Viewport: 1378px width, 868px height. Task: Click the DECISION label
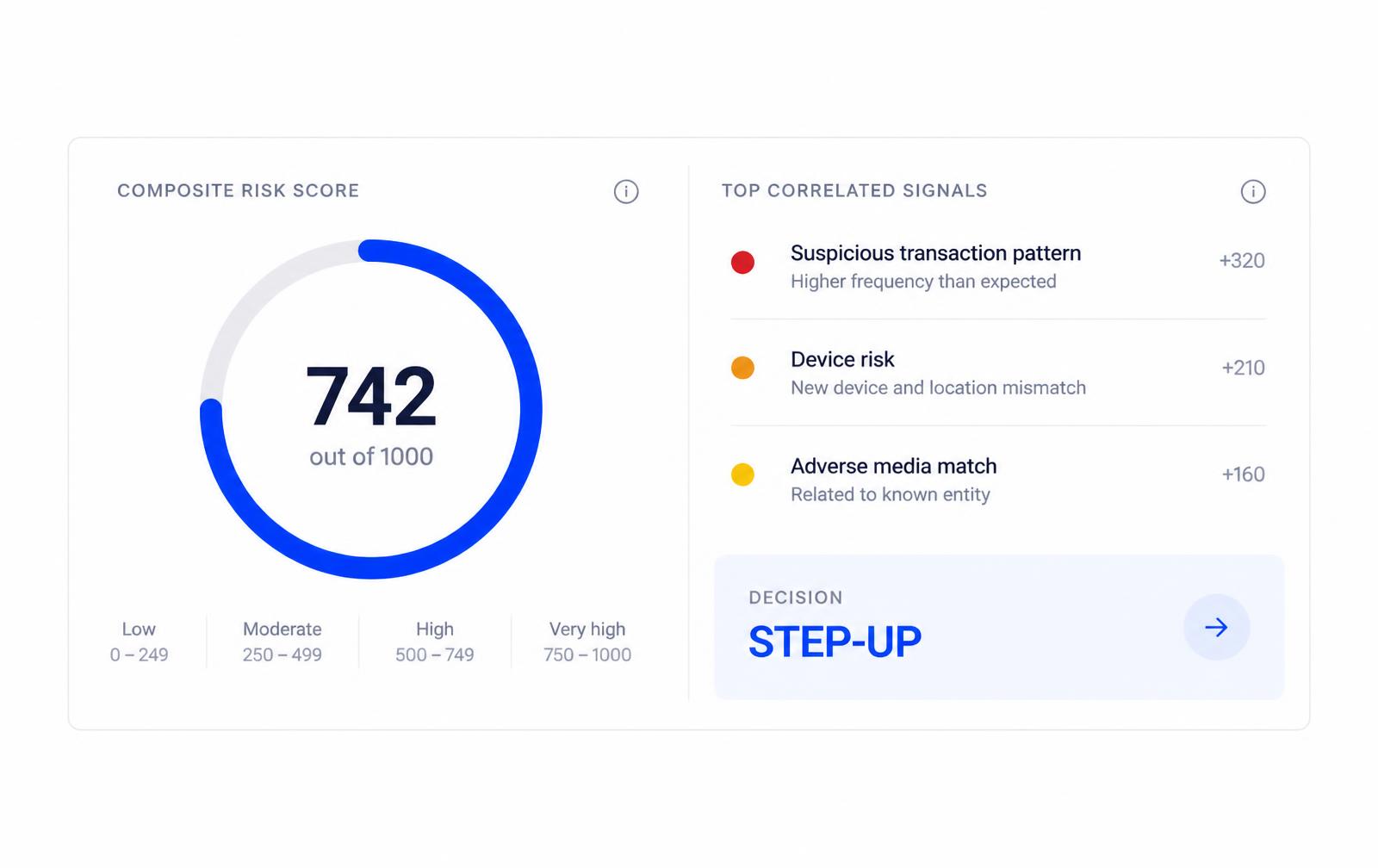[x=796, y=598]
